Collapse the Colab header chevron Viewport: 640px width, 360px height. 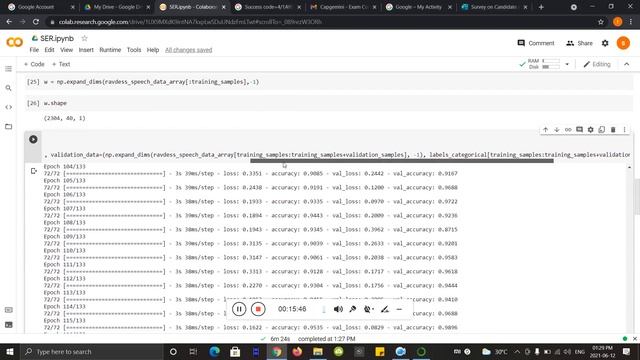pyautogui.click(x=627, y=64)
